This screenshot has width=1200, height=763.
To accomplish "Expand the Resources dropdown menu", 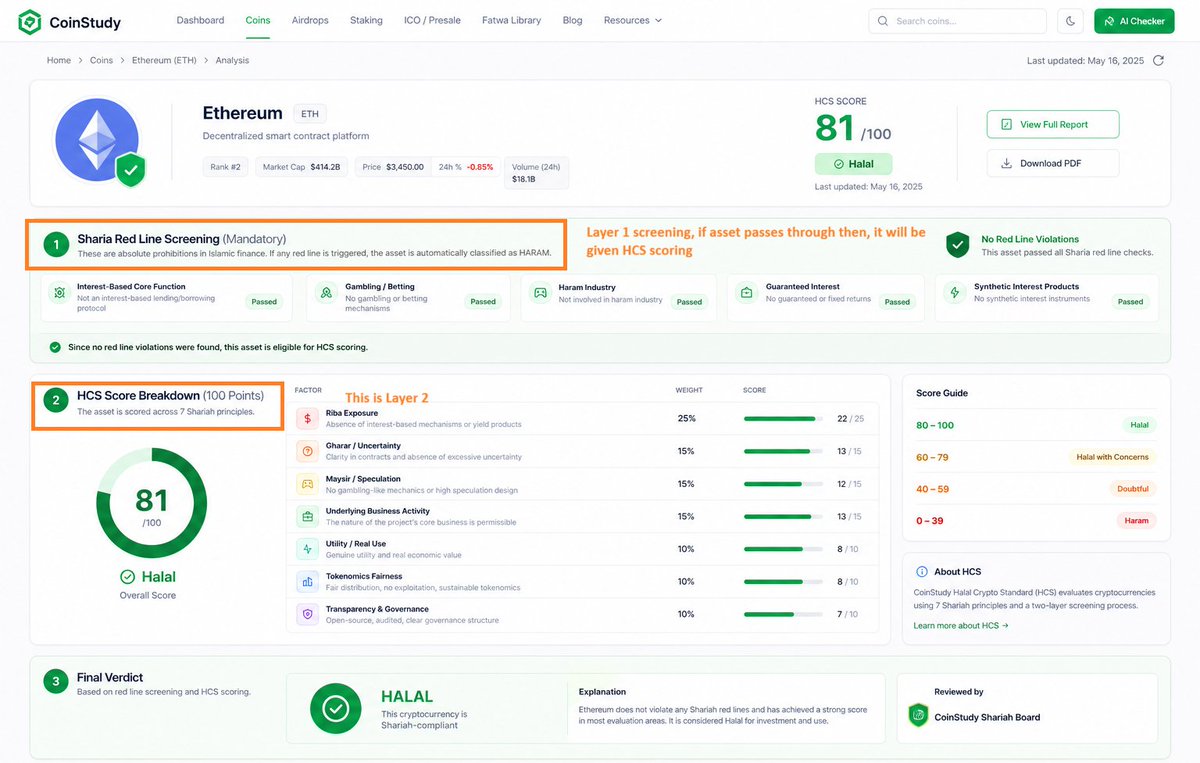I will pyautogui.click(x=632, y=20).
